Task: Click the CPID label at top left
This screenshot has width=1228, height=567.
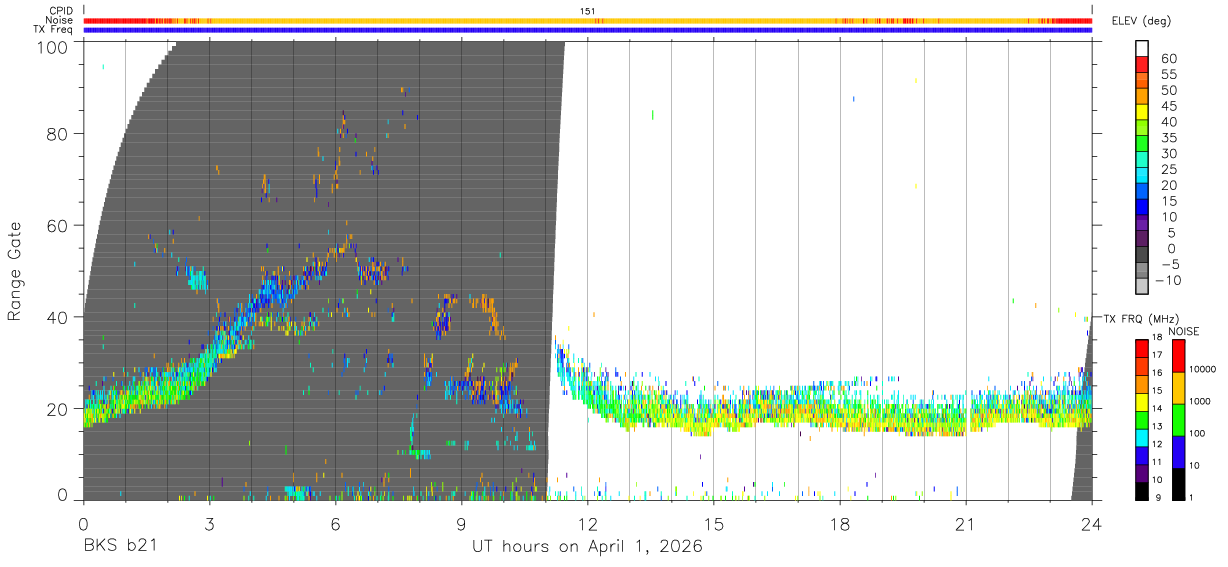Action: 61,11
